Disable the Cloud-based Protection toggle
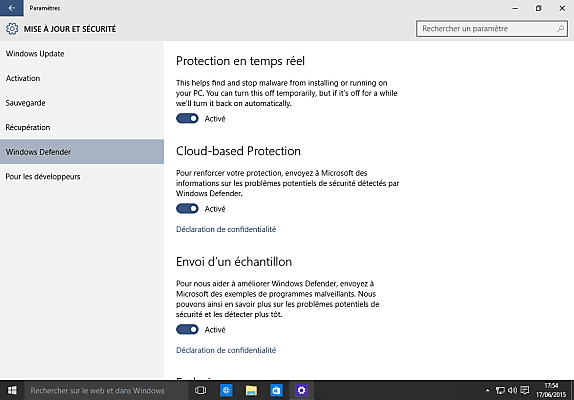 (x=187, y=209)
